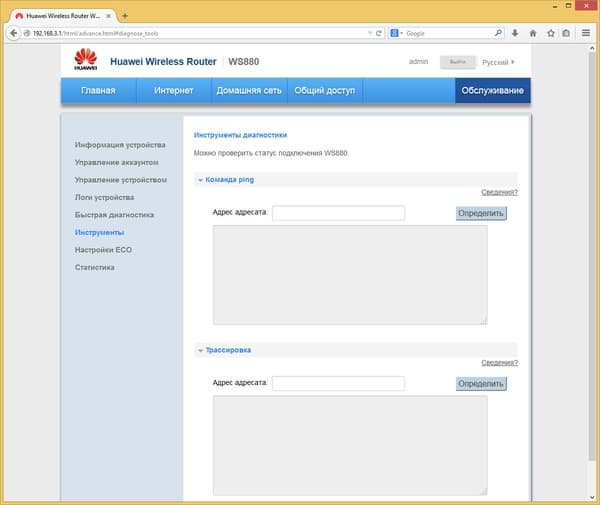
Task: Click the Huawei Wireless Router title text
Action: pyautogui.click(x=163, y=62)
